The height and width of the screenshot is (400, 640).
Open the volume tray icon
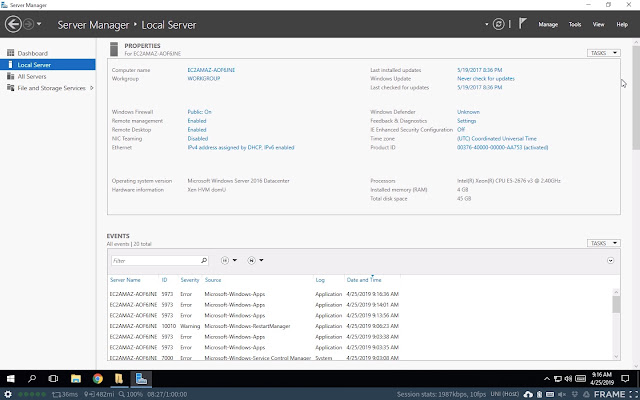pyautogui.click(x=568, y=379)
